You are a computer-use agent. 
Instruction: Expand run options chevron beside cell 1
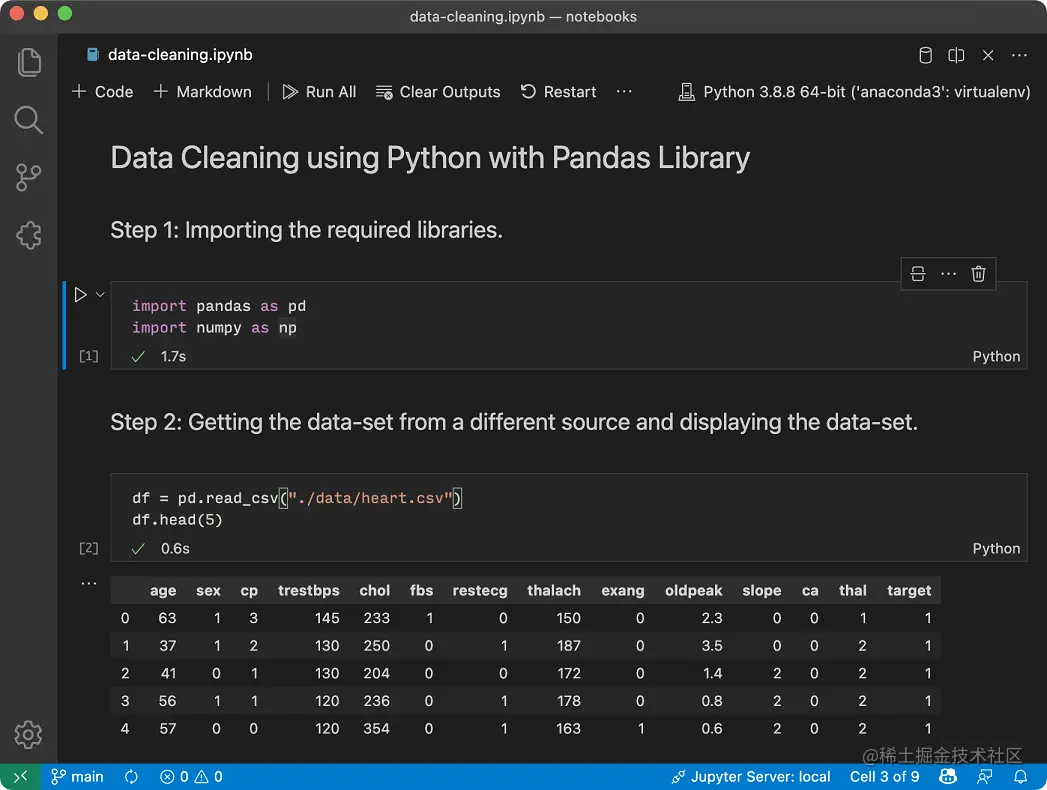point(100,294)
